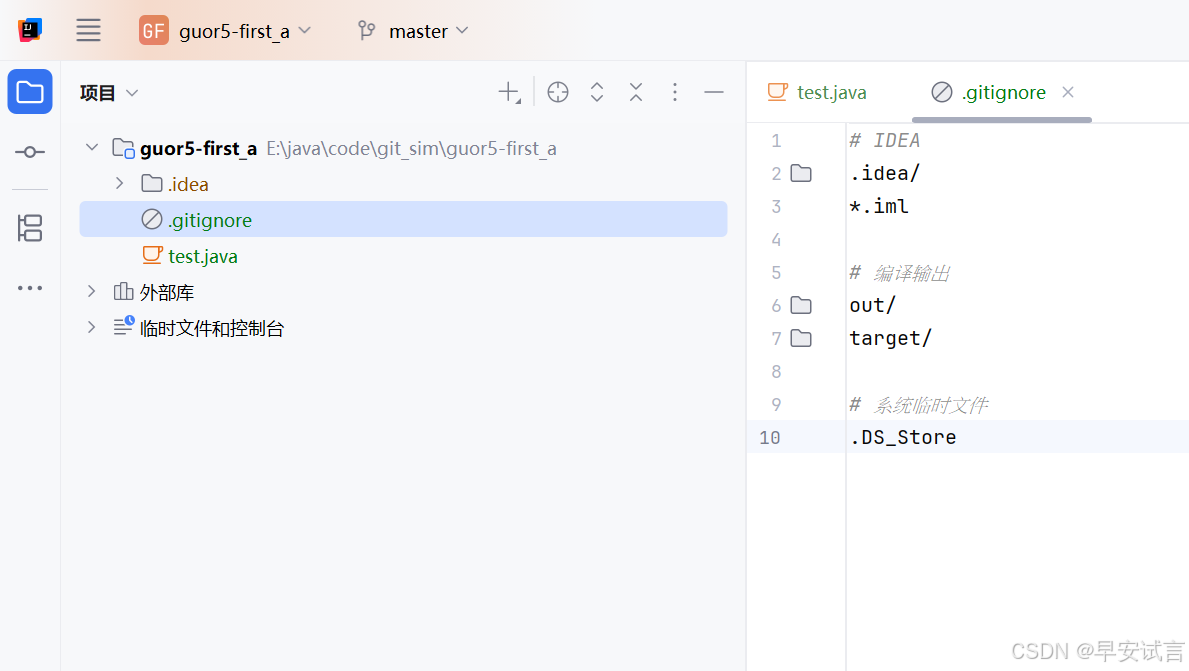Show more tool windows ellipsis
1189x671 pixels.
pyautogui.click(x=30, y=288)
